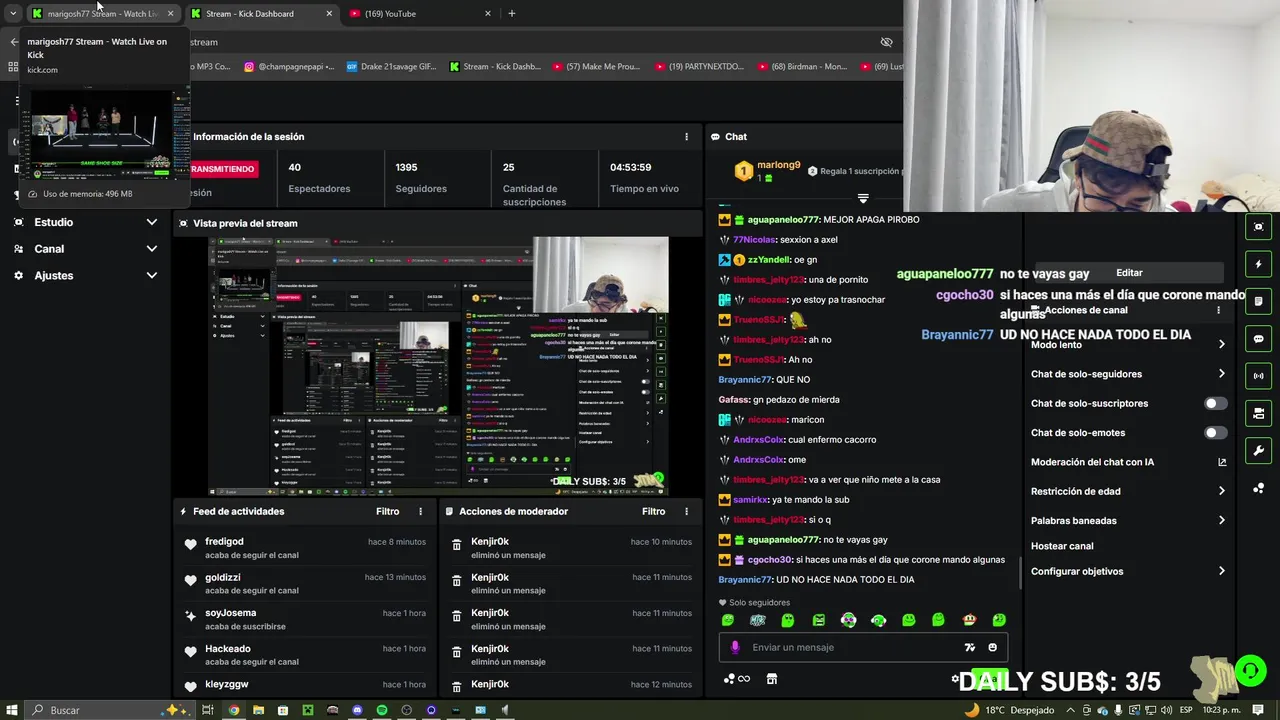Click the three-dots cluster icon below the wrench

(x=1258, y=488)
